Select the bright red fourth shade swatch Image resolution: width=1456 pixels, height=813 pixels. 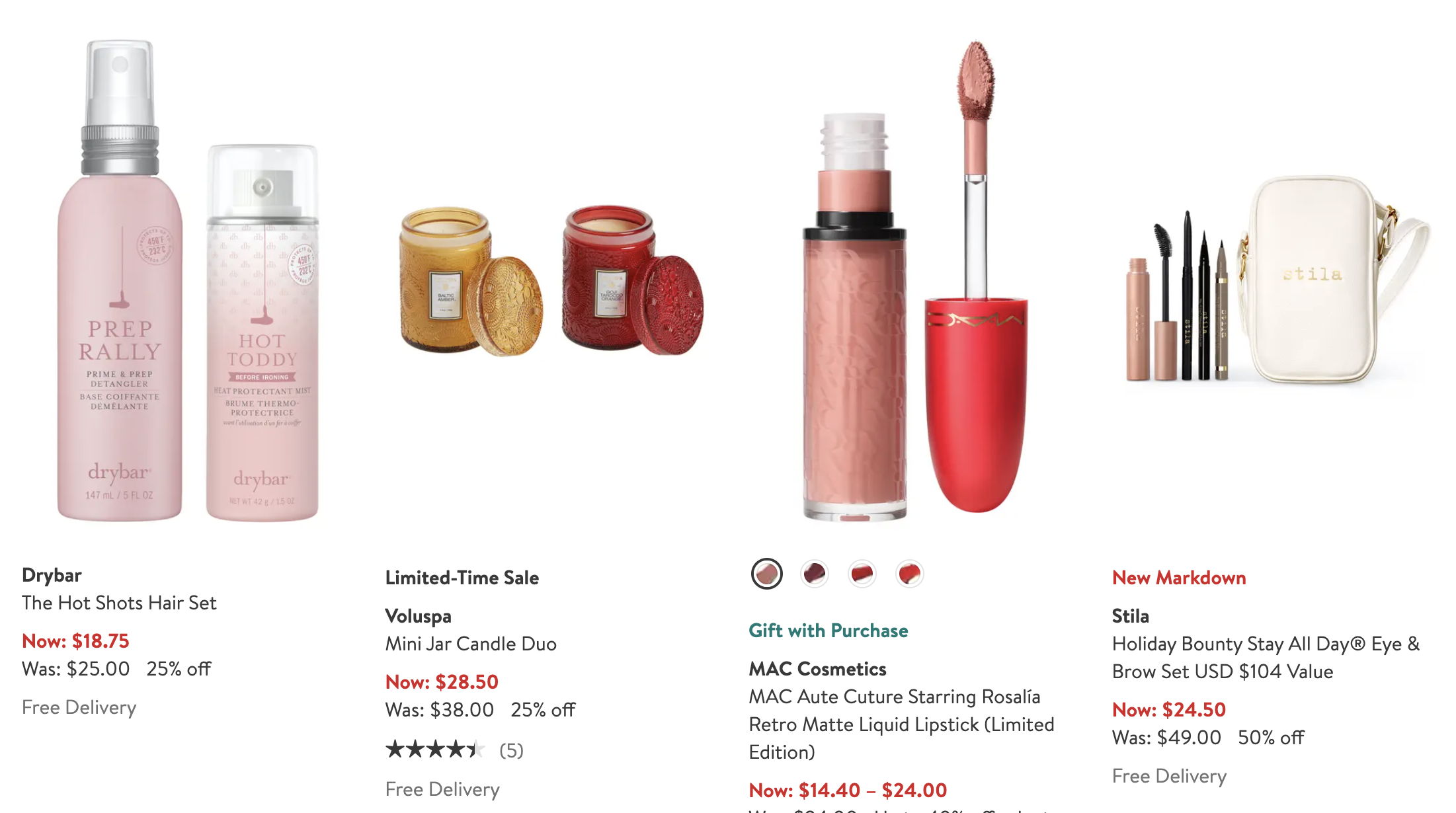(x=909, y=574)
